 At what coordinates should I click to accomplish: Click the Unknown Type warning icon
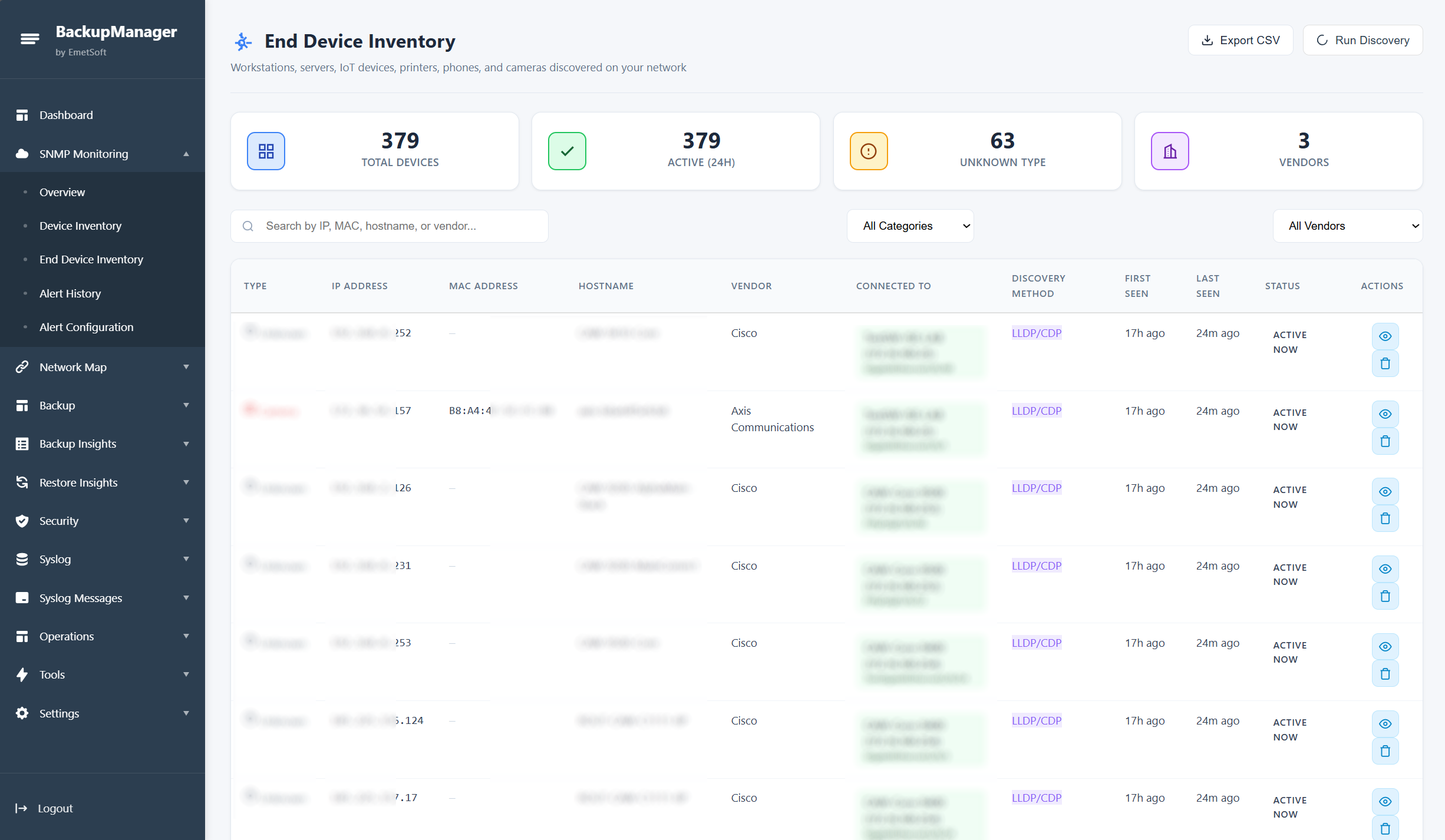[x=869, y=151]
